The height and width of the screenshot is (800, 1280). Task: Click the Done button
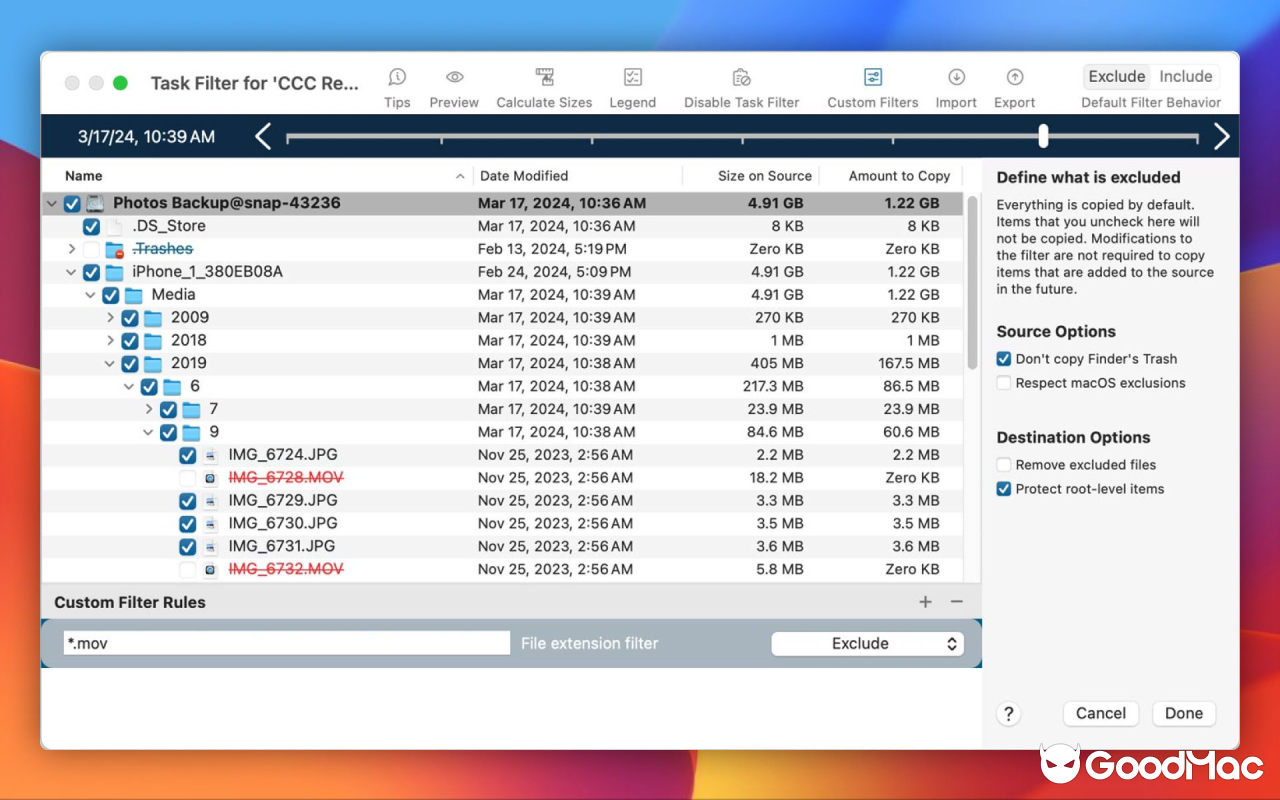[x=1183, y=713]
